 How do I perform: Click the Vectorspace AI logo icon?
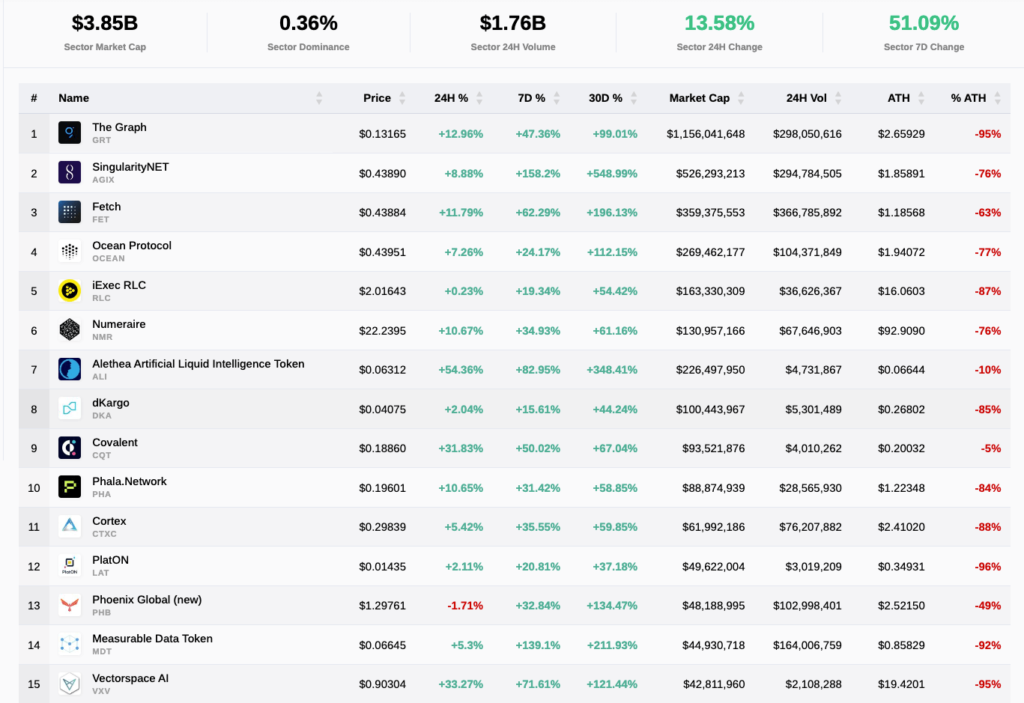click(69, 684)
